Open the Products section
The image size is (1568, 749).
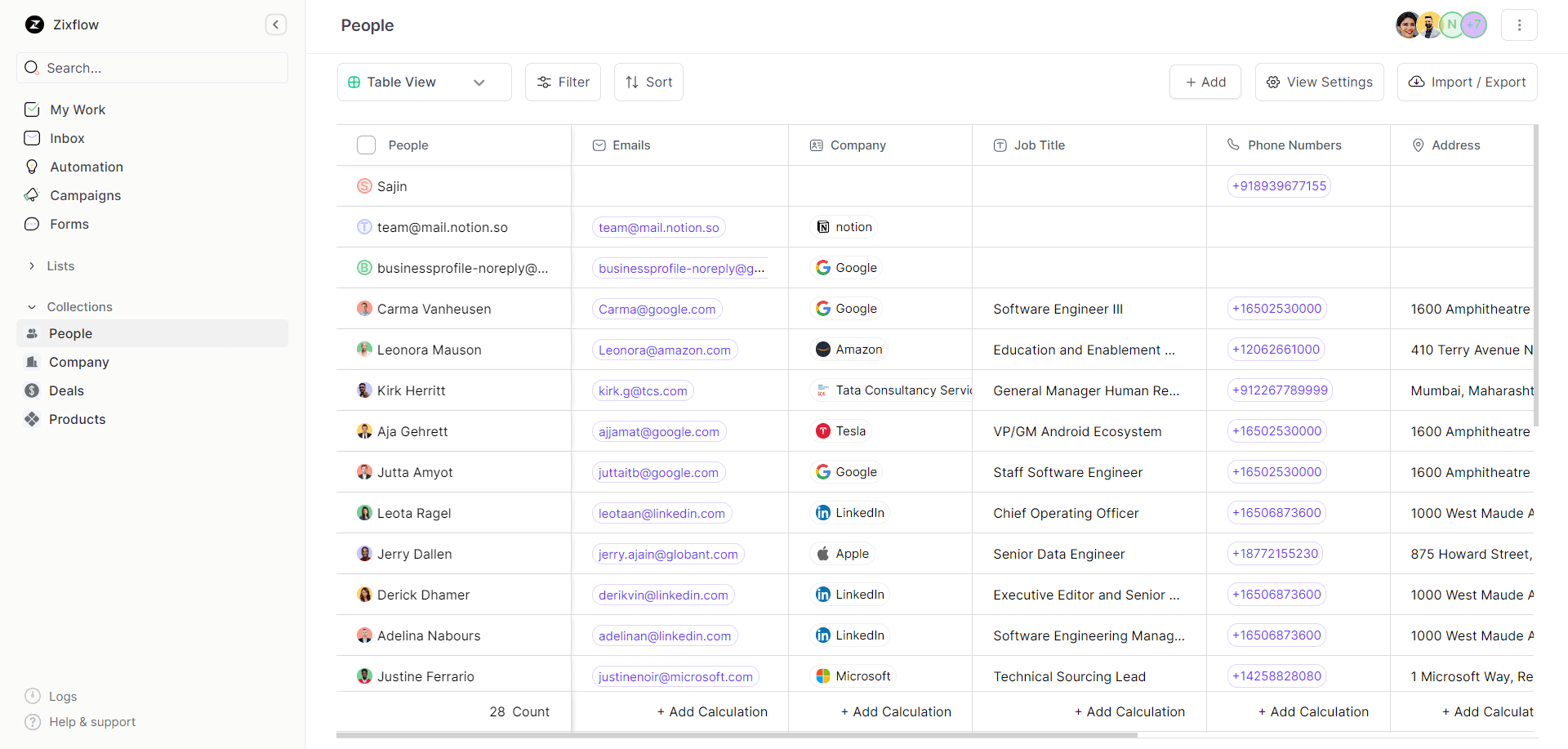pyautogui.click(x=77, y=419)
